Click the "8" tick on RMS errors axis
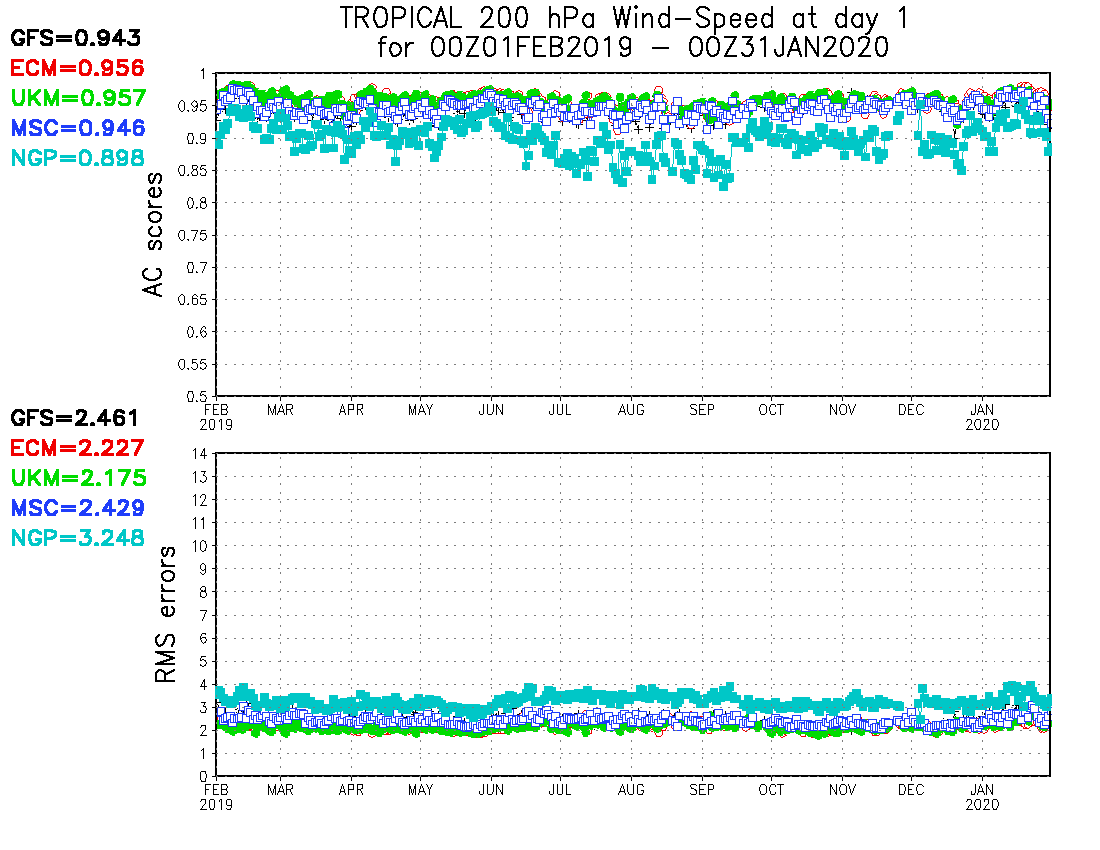This screenshot has height=850, width=1100. point(204,593)
